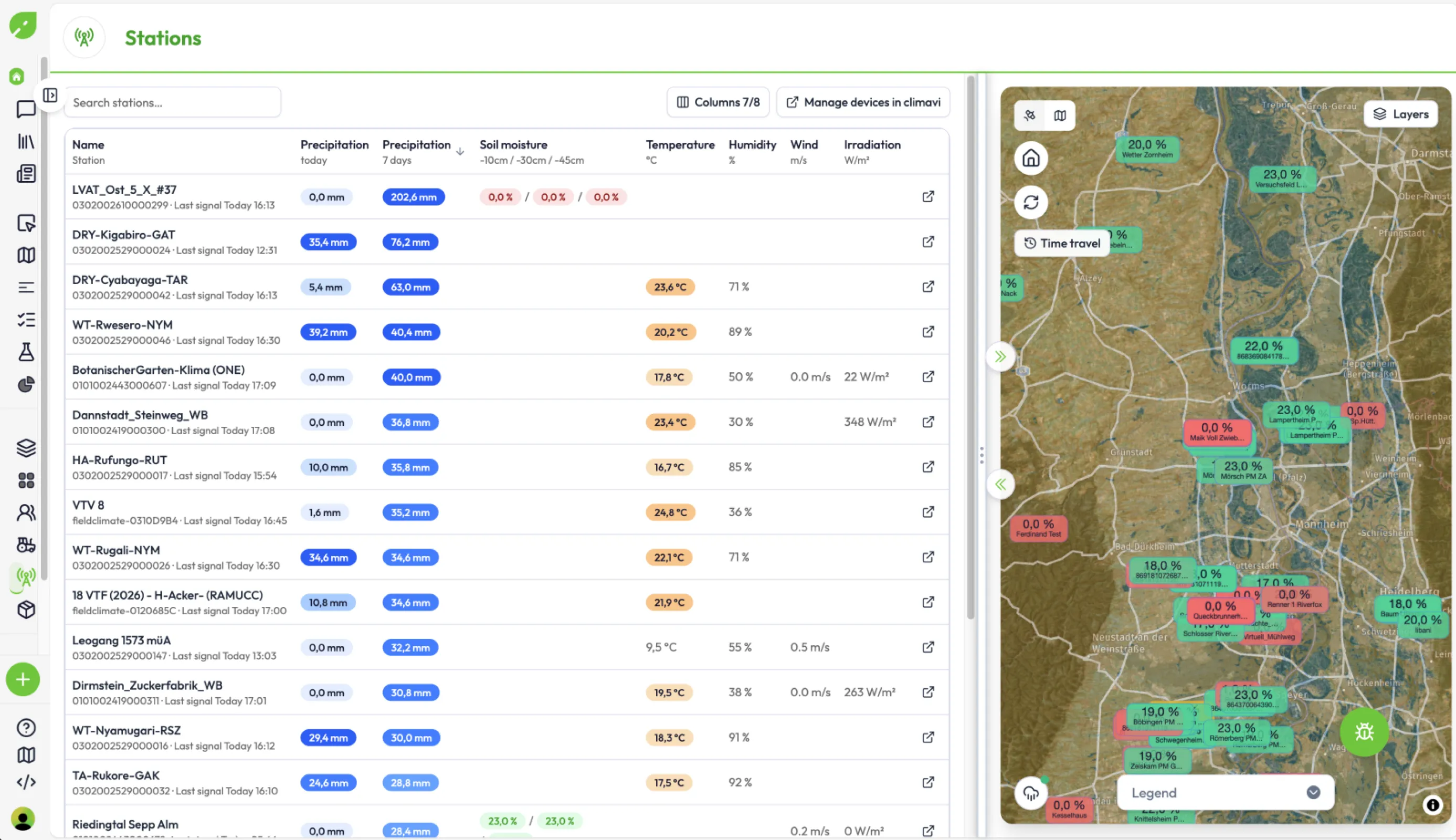
Task: Open the map Layers menu
Action: (x=1401, y=114)
